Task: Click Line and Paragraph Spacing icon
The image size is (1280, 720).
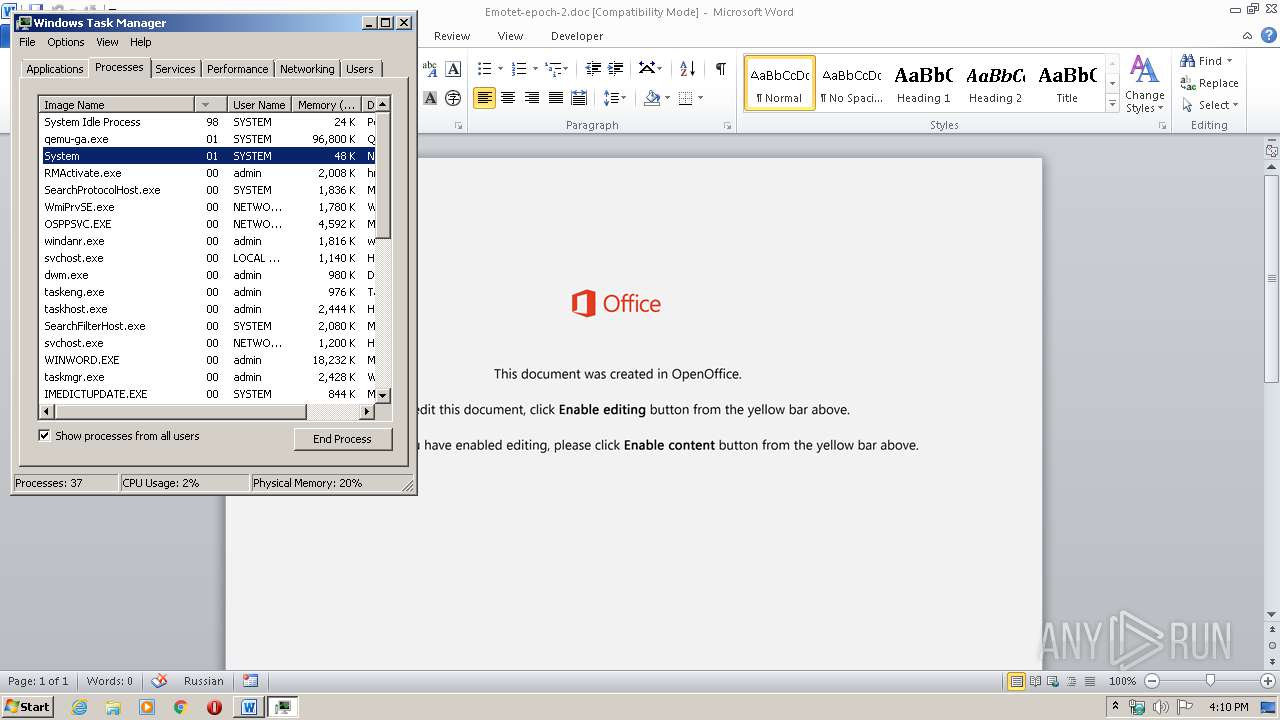Action: pyautogui.click(x=611, y=97)
